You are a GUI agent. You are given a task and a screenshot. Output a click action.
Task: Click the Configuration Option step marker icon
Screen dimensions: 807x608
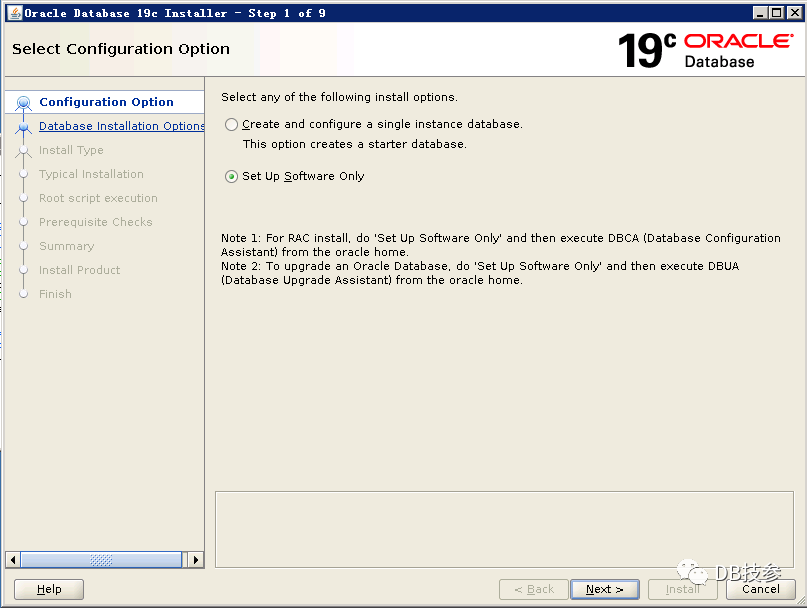[x=24, y=102]
